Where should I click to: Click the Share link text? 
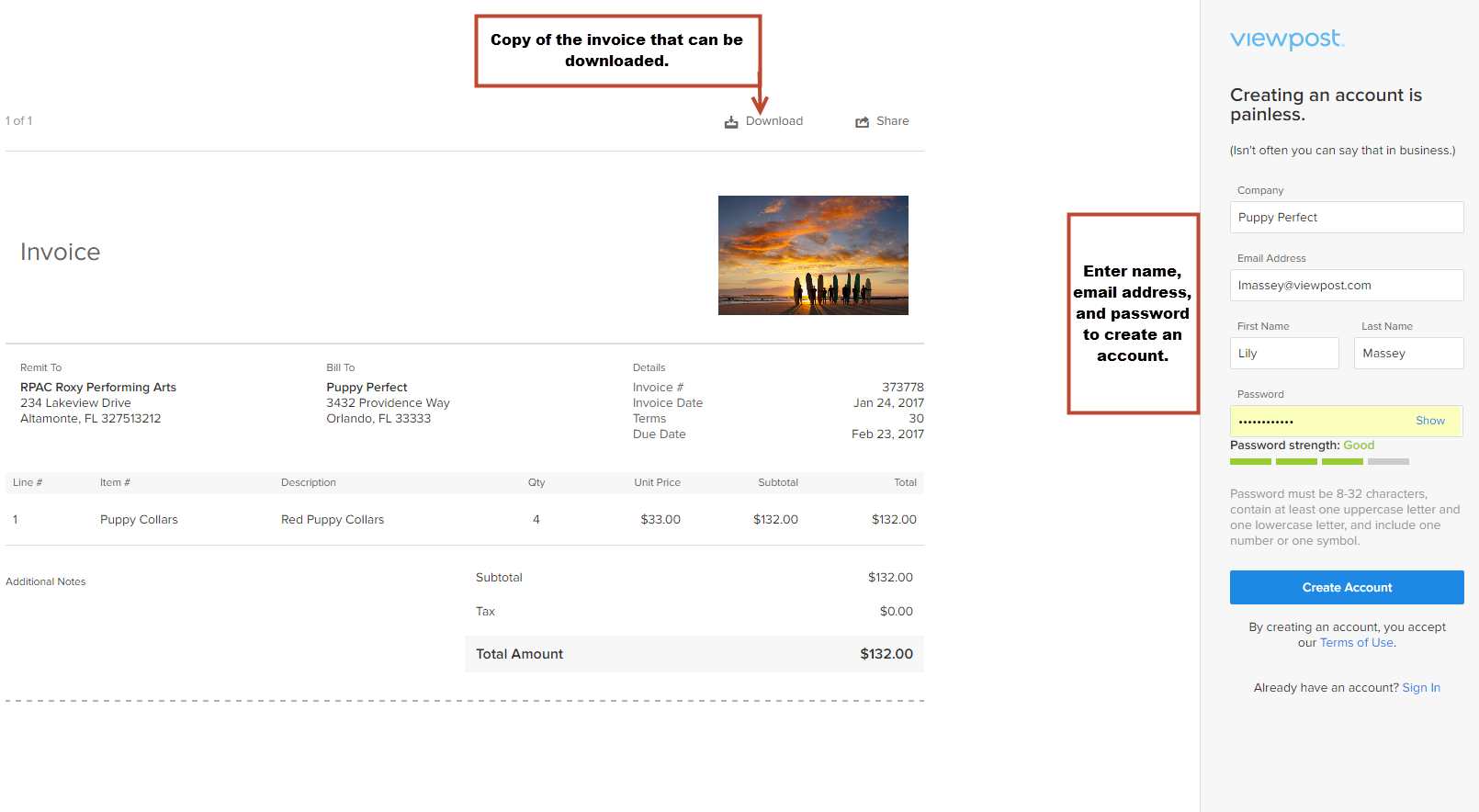pos(893,121)
